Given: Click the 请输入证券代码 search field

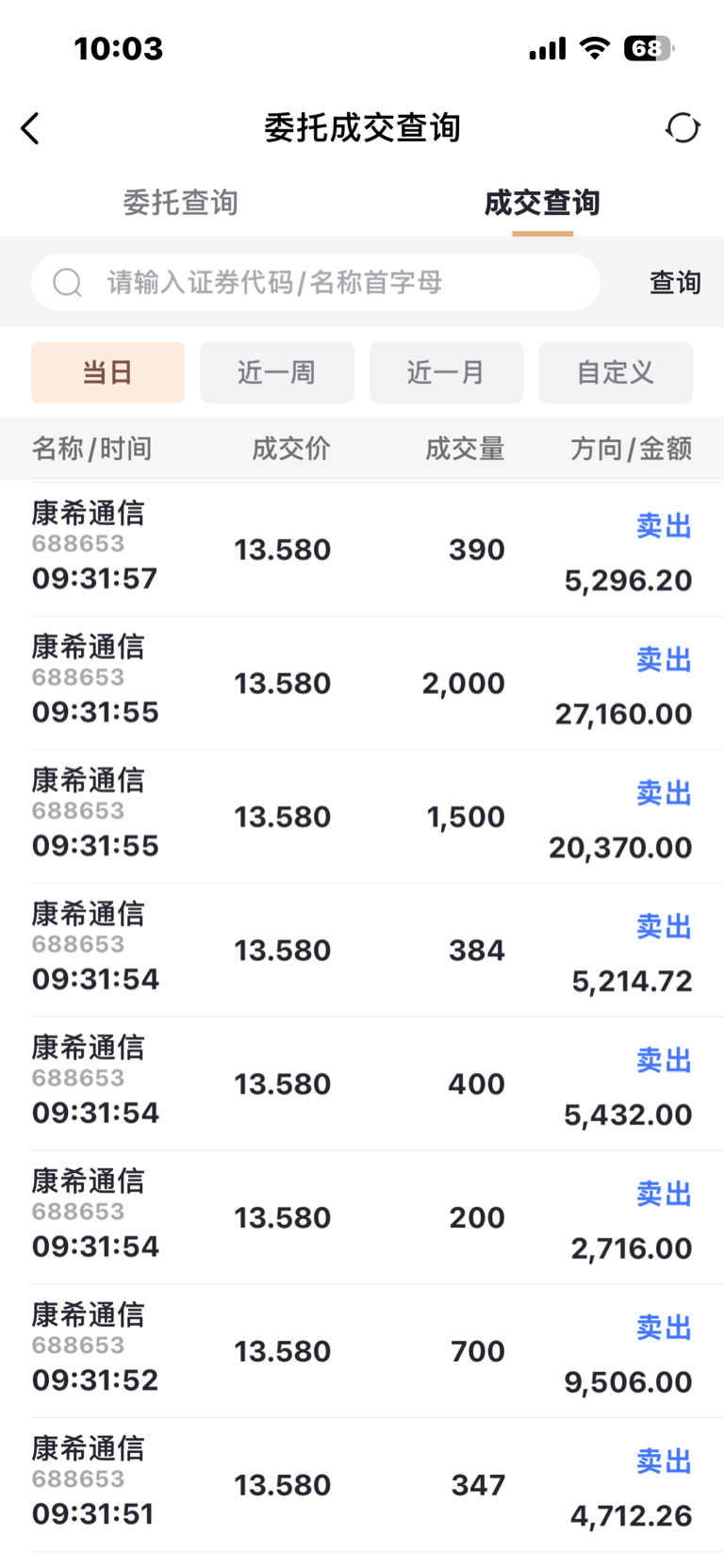Looking at the screenshot, I should pyautogui.click(x=330, y=282).
